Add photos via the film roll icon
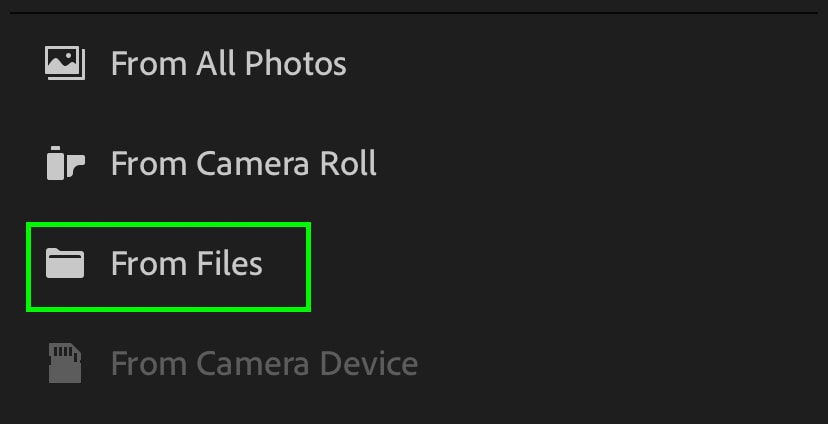 click(65, 163)
